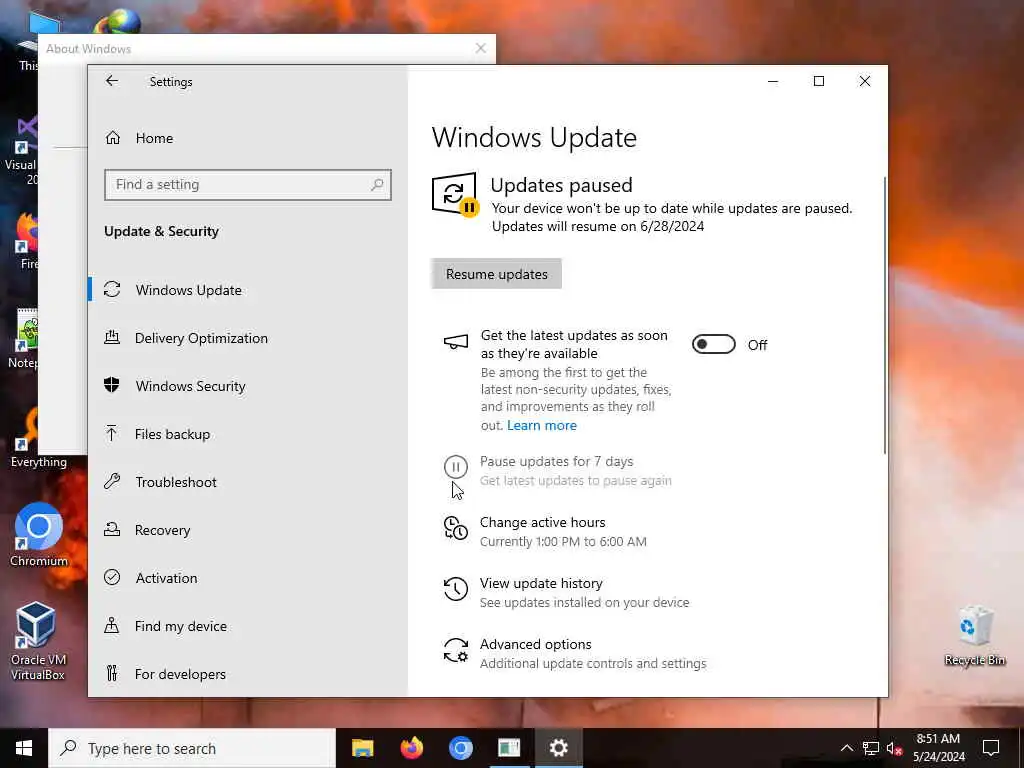The height and width of the screenshot is (768, 1024).
Task: Click the Windows Security shield icon
Action: tap(112, 385)
